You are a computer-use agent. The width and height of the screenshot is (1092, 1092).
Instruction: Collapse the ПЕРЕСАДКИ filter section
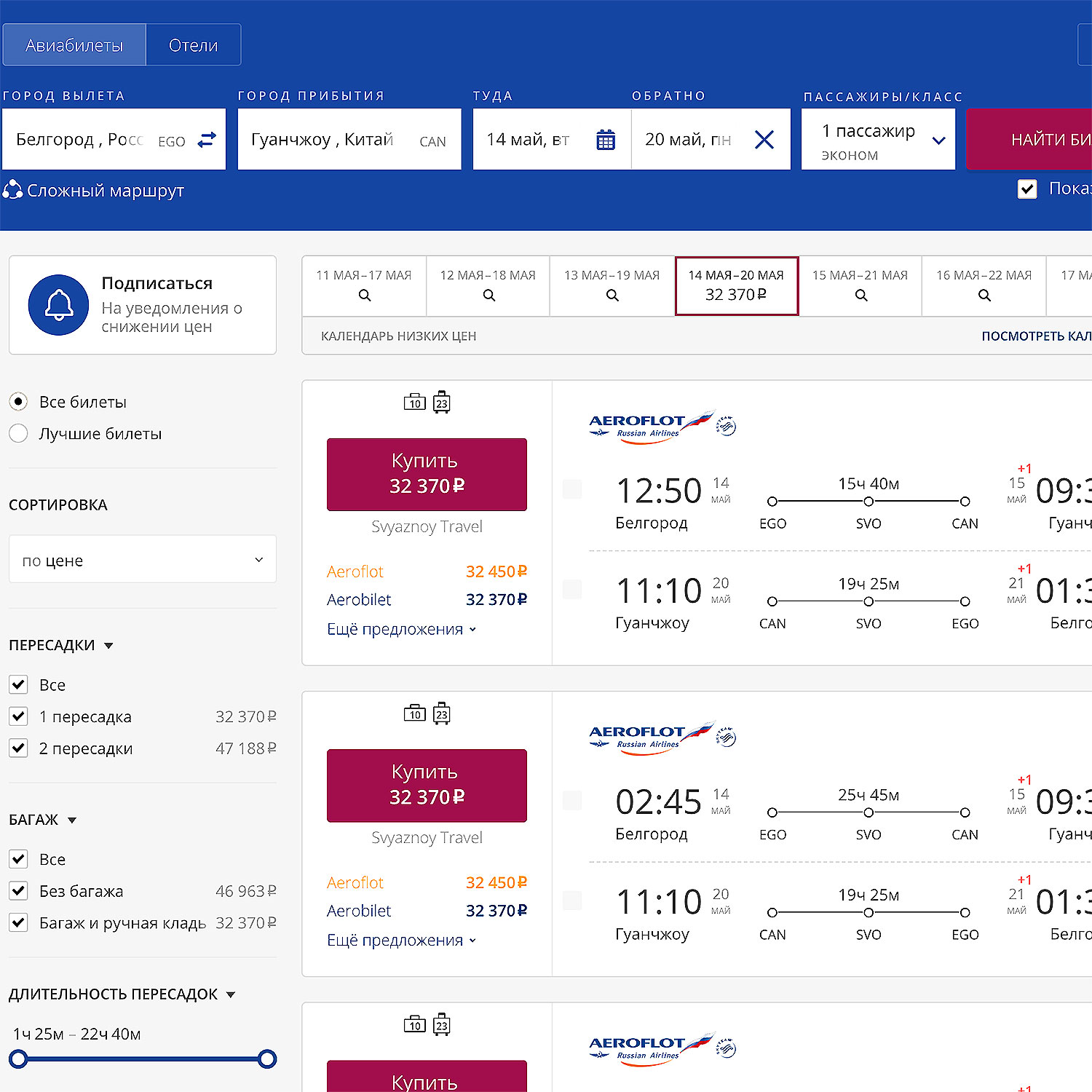[108, 646]
